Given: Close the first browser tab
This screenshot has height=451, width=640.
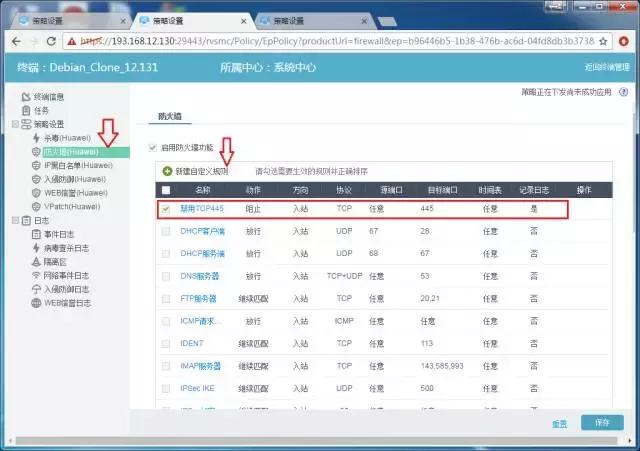Looking at the screenshot, I should (x=123, y=21).
